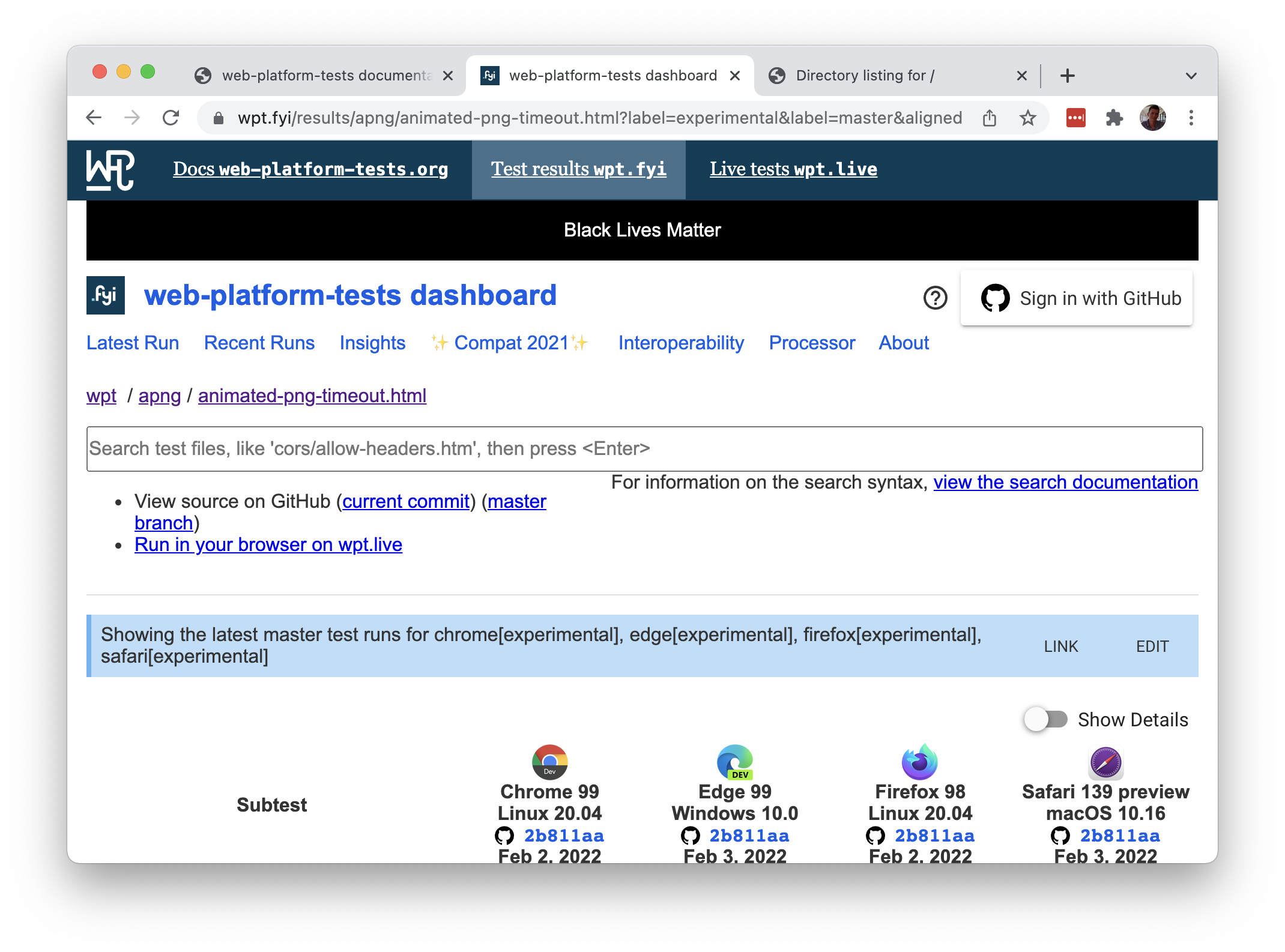This screenshot has height=952, width=1285.
Task: Click the apng breadcrumb link
Action: 160,396
